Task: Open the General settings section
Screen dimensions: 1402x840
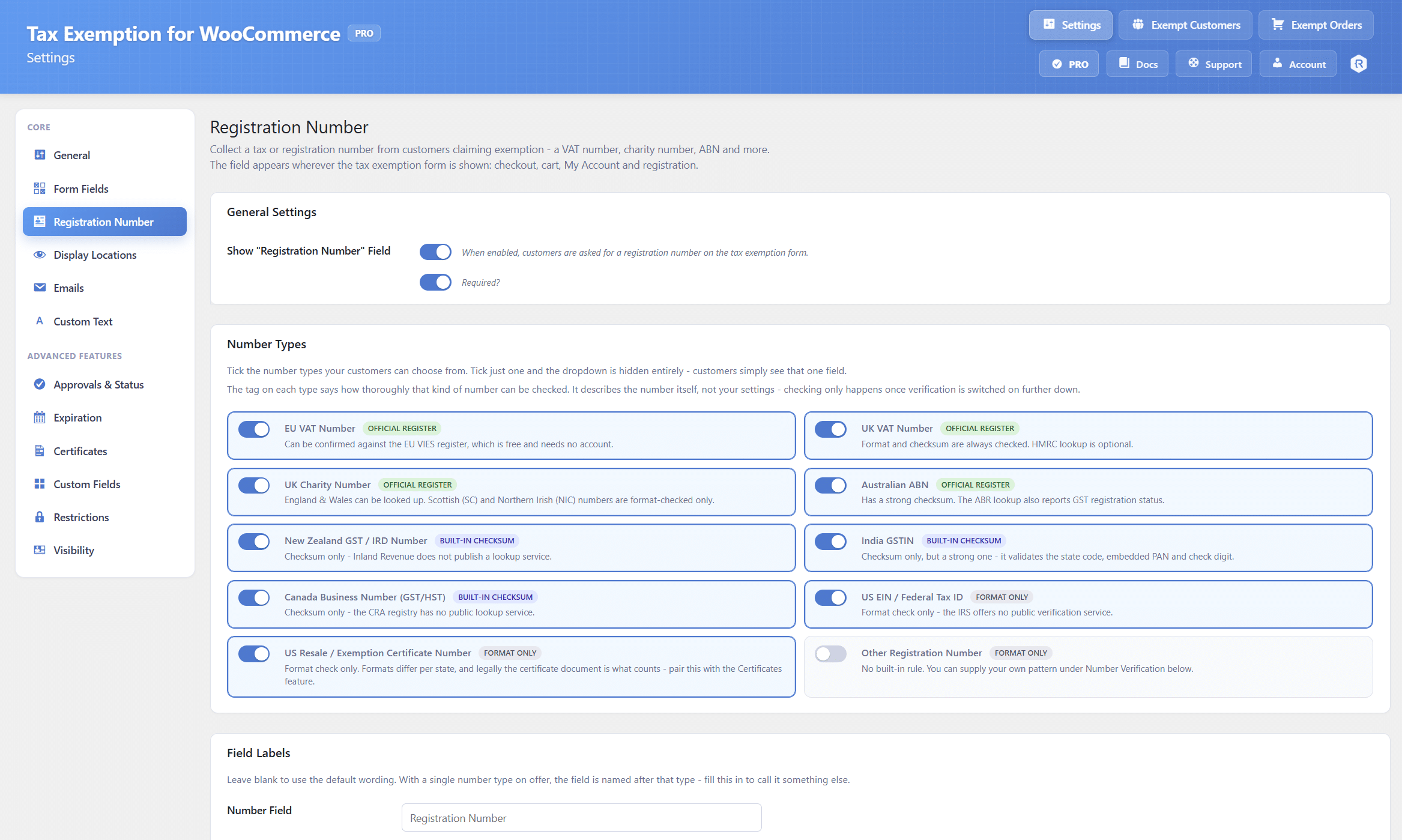Action: click(104, 155)
